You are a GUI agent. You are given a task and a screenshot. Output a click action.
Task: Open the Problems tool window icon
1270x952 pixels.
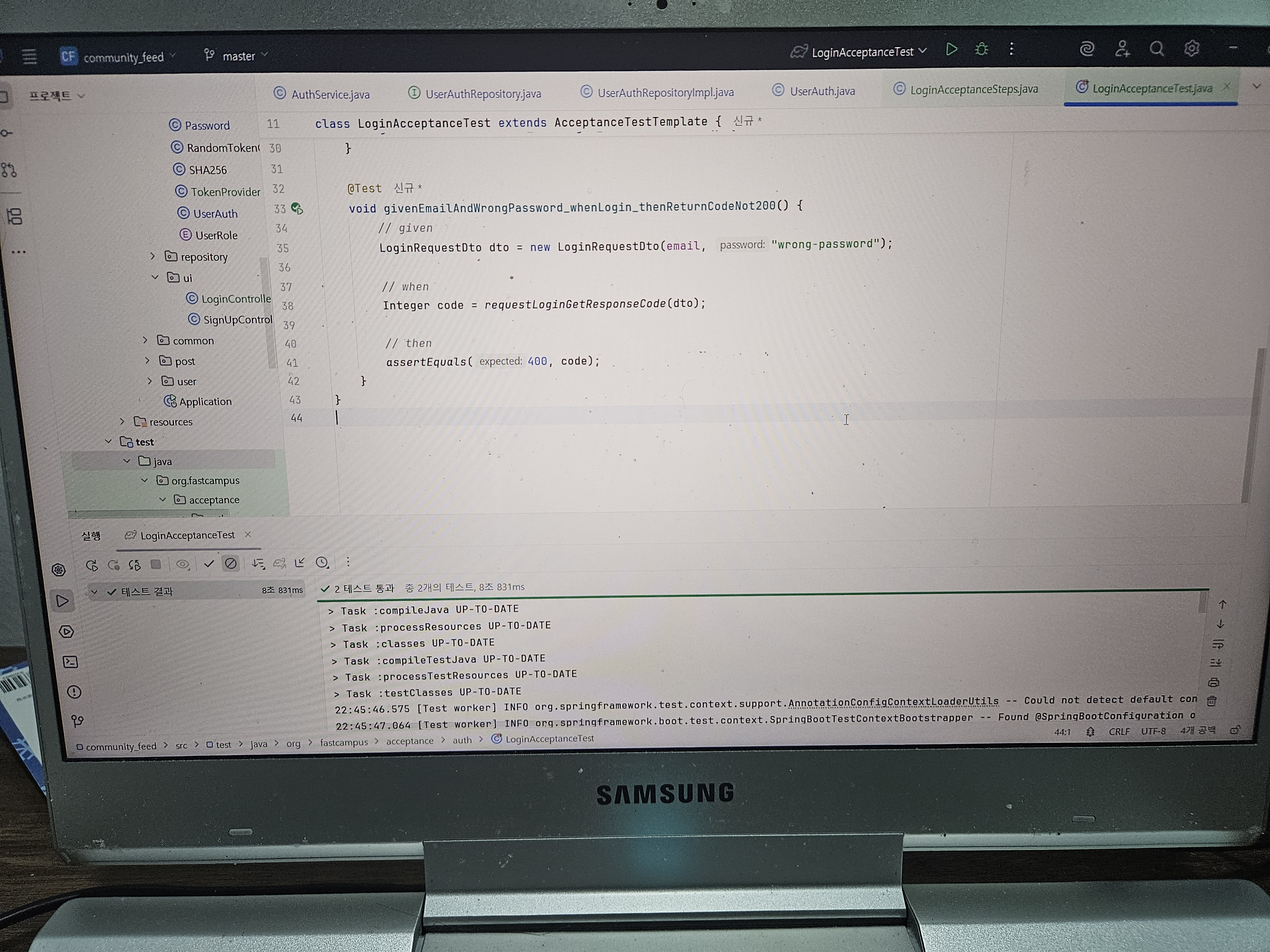click(74, 692)
